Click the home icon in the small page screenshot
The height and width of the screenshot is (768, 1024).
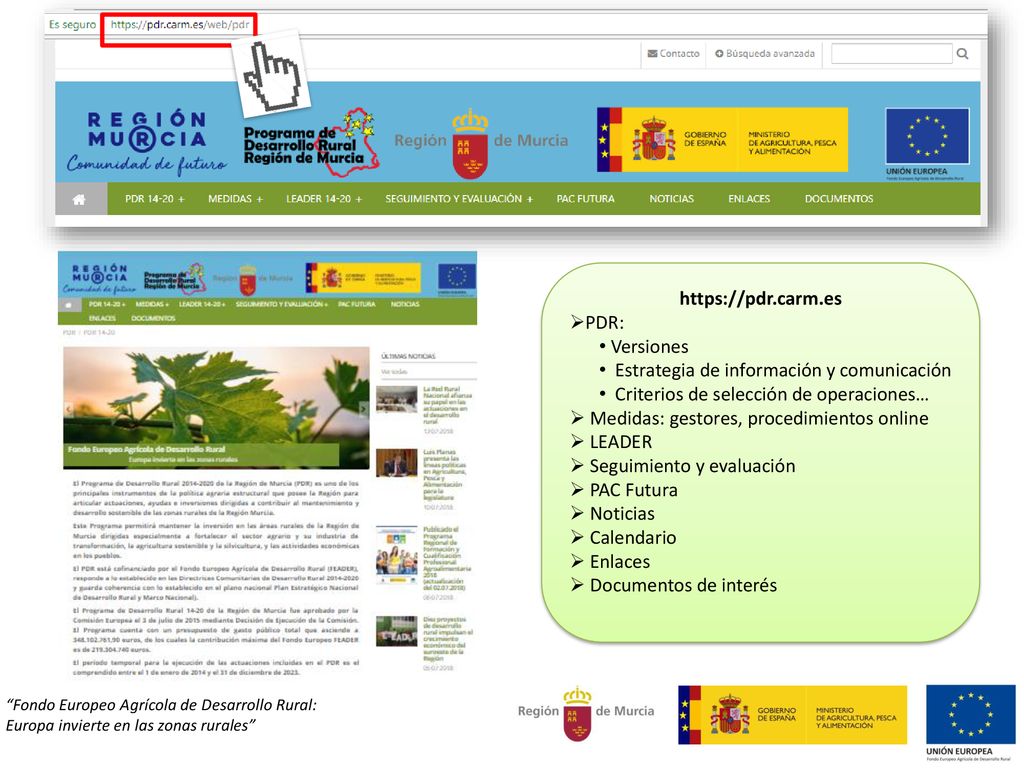coord(69,305)
